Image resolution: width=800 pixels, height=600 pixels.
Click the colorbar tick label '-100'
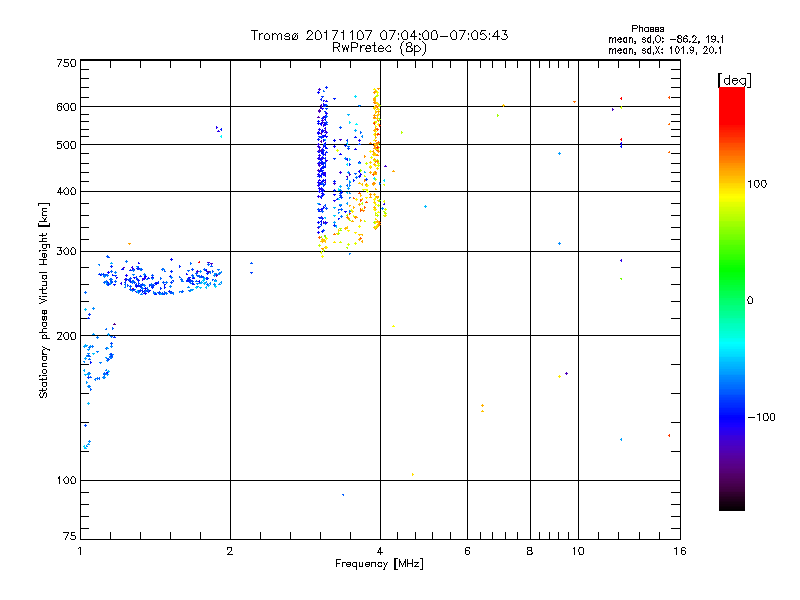pos(761,417)
